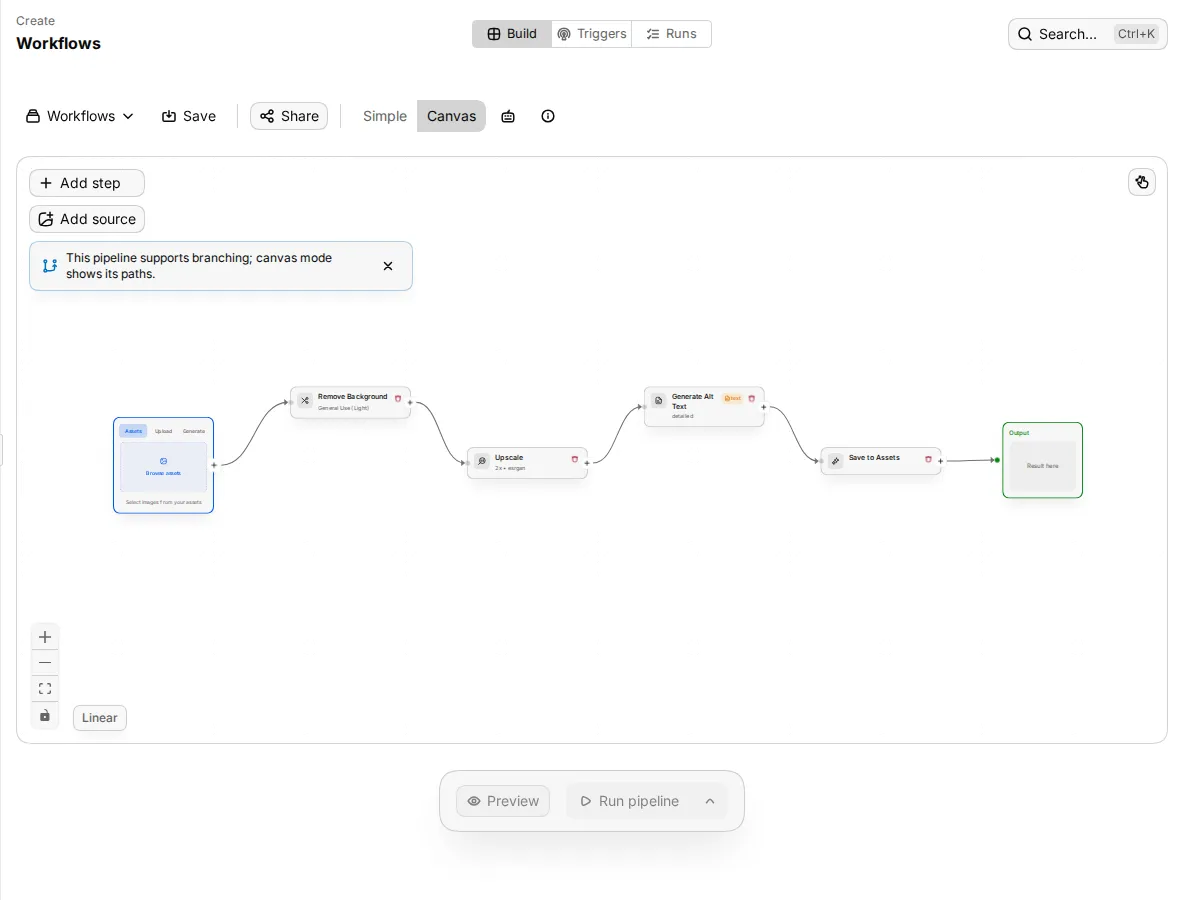Click the branching notice icon

pos(50,266)
